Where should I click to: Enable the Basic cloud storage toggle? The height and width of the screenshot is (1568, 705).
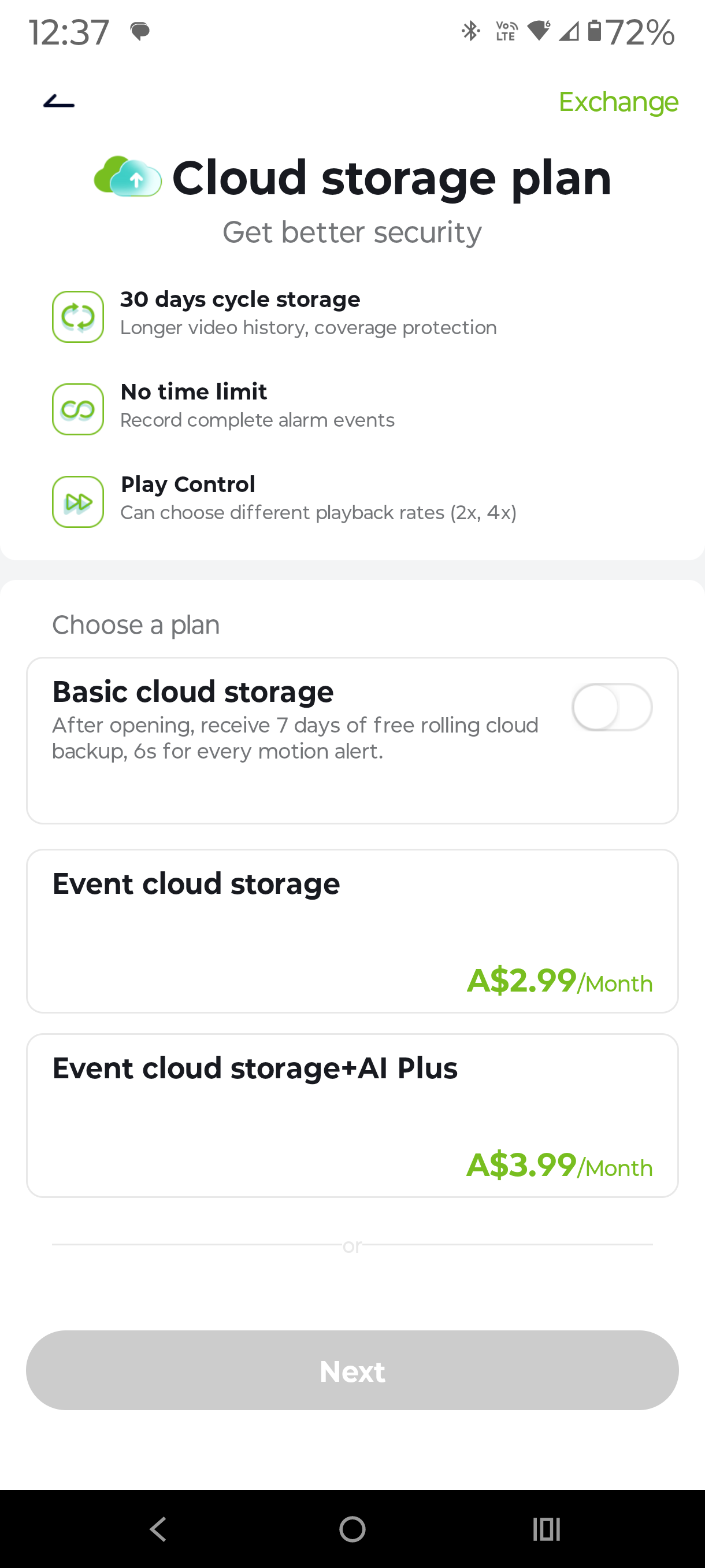click(x=611, y=707)
